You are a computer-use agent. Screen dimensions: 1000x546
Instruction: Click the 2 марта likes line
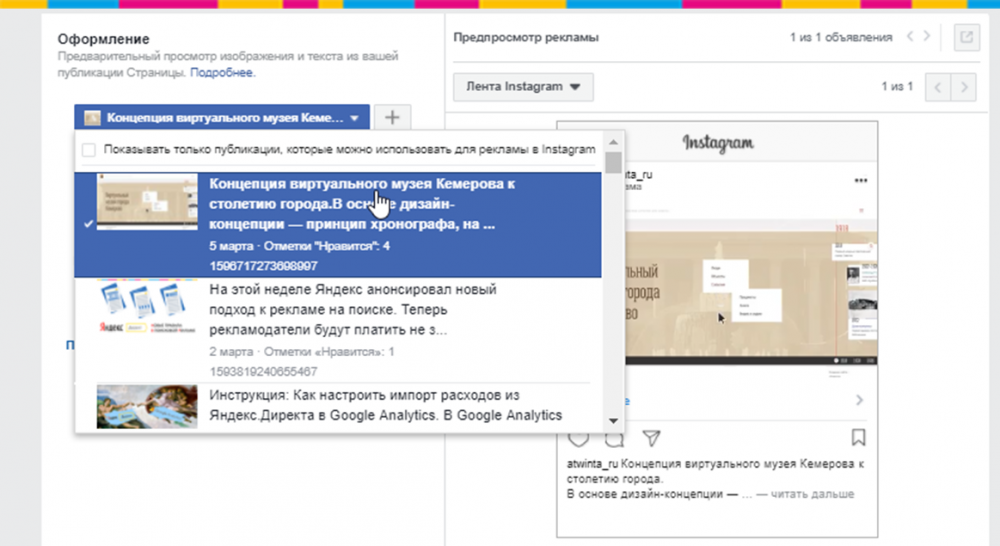click(302, 351)
